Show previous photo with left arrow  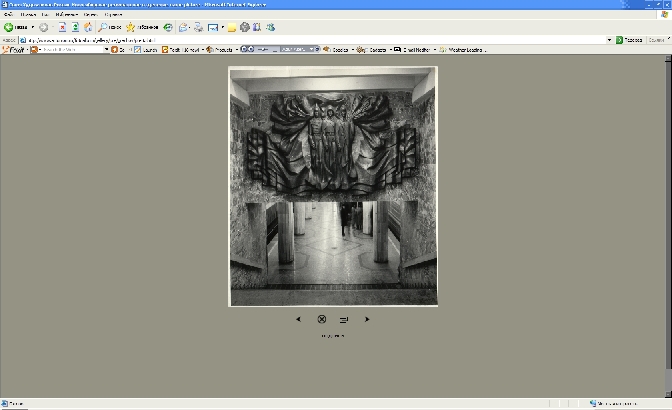tap(298, 319)
